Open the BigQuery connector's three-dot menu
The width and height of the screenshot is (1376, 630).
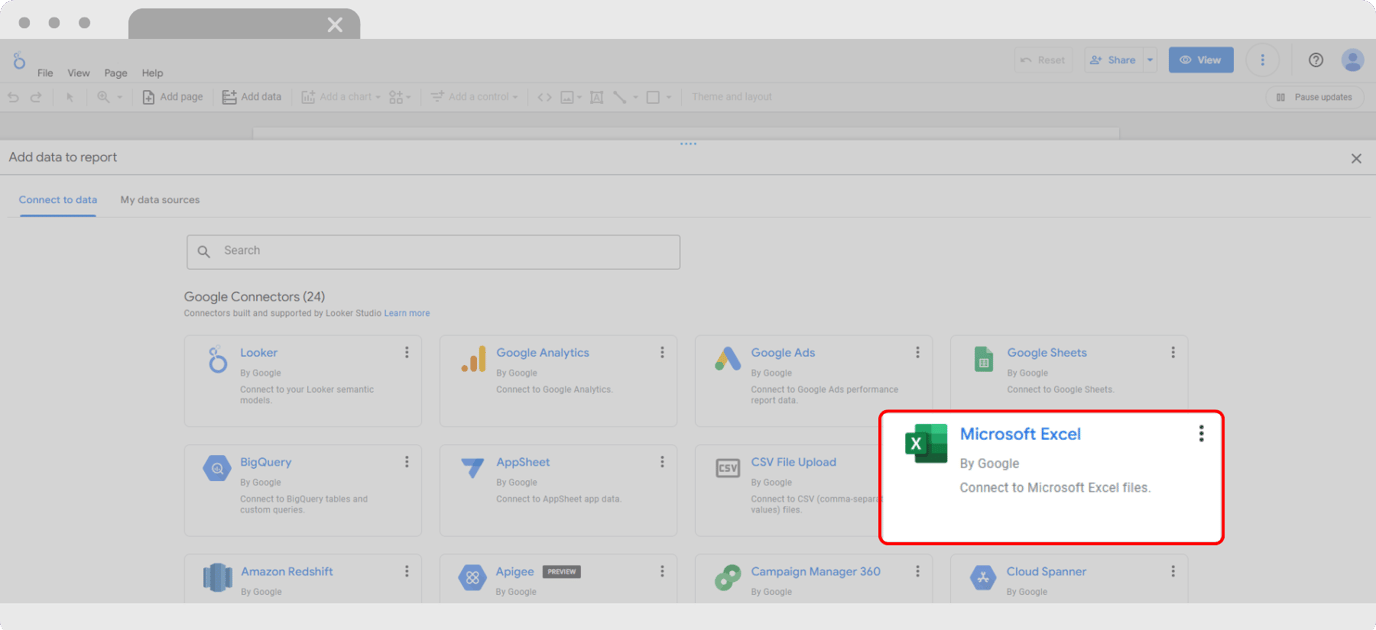tap(407, 462)
